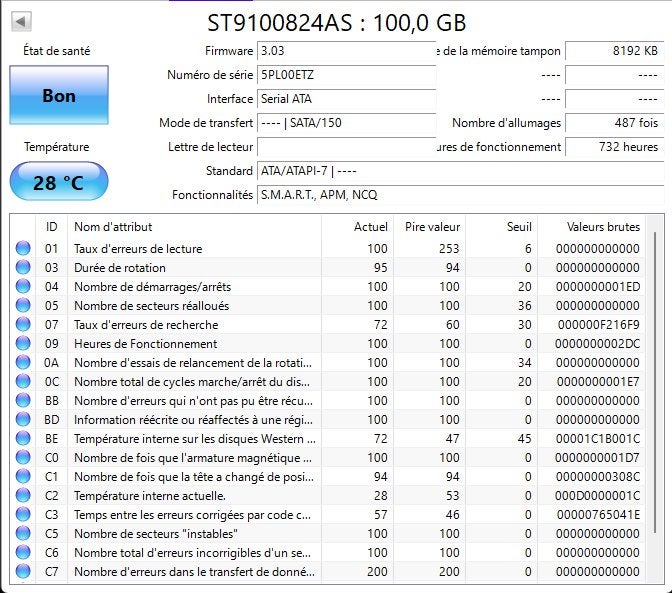The width and height of the screenshot is (672, 593).
Task: Select the Durée de rotation row
Action: click(328, 267)
